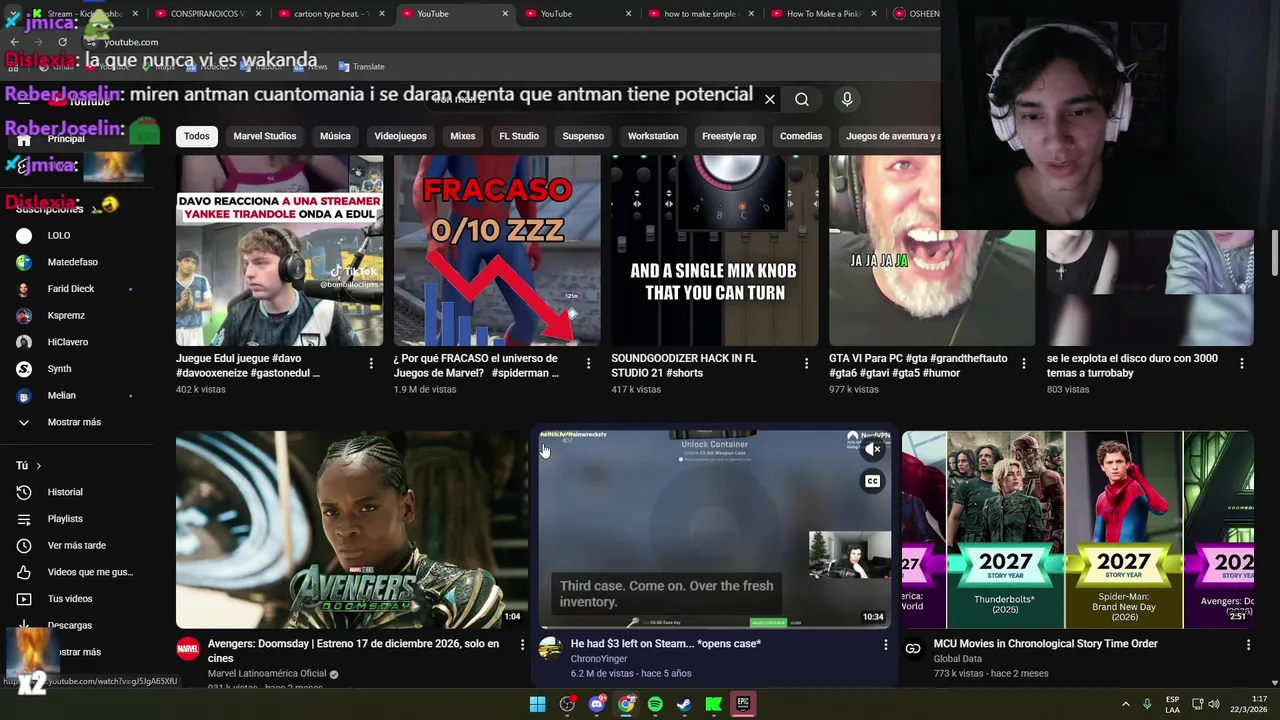Click the page vertical scrollbar thumb
This screenshot has height=720, width=1280.
[1274, 253]
